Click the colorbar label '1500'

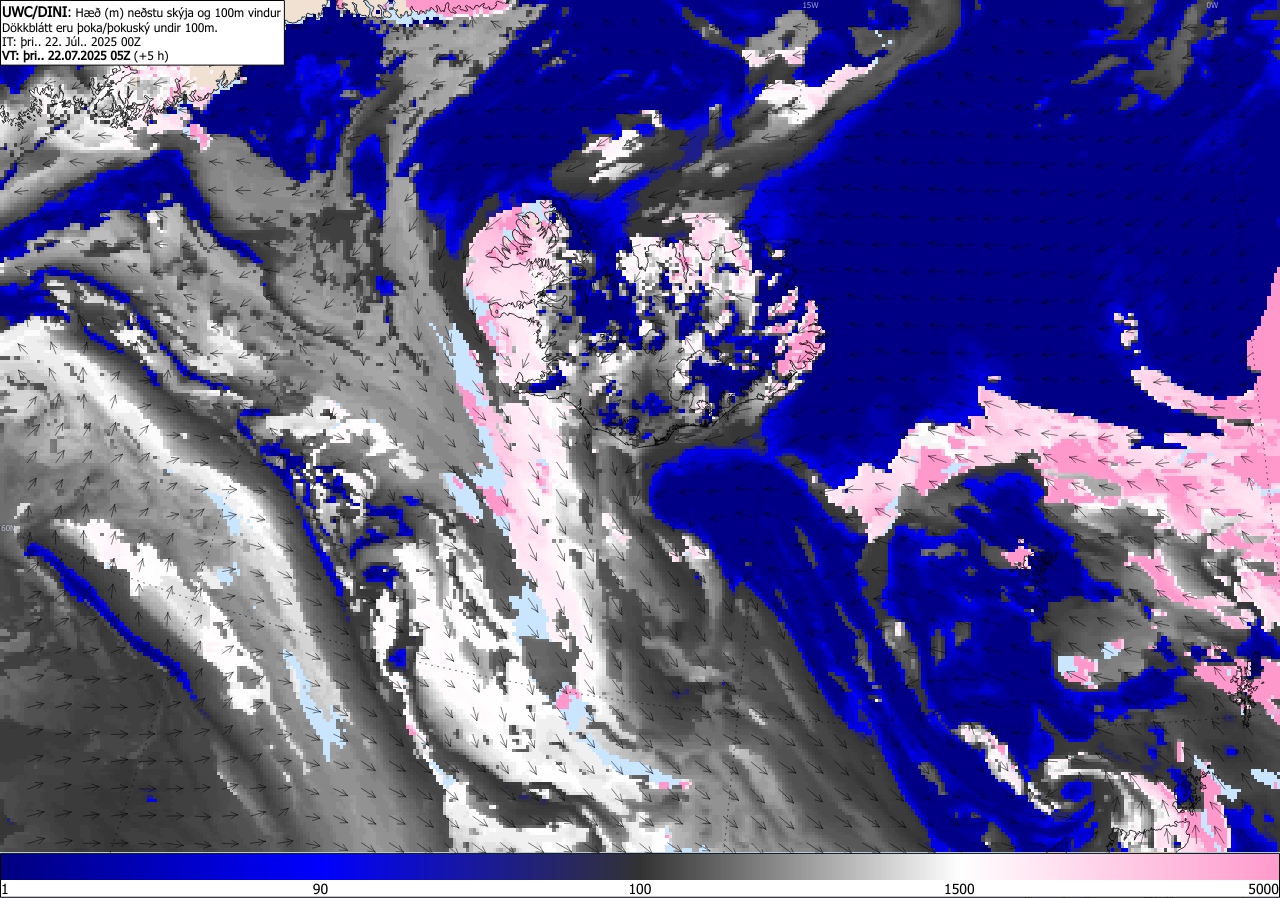tap(960, 889)
